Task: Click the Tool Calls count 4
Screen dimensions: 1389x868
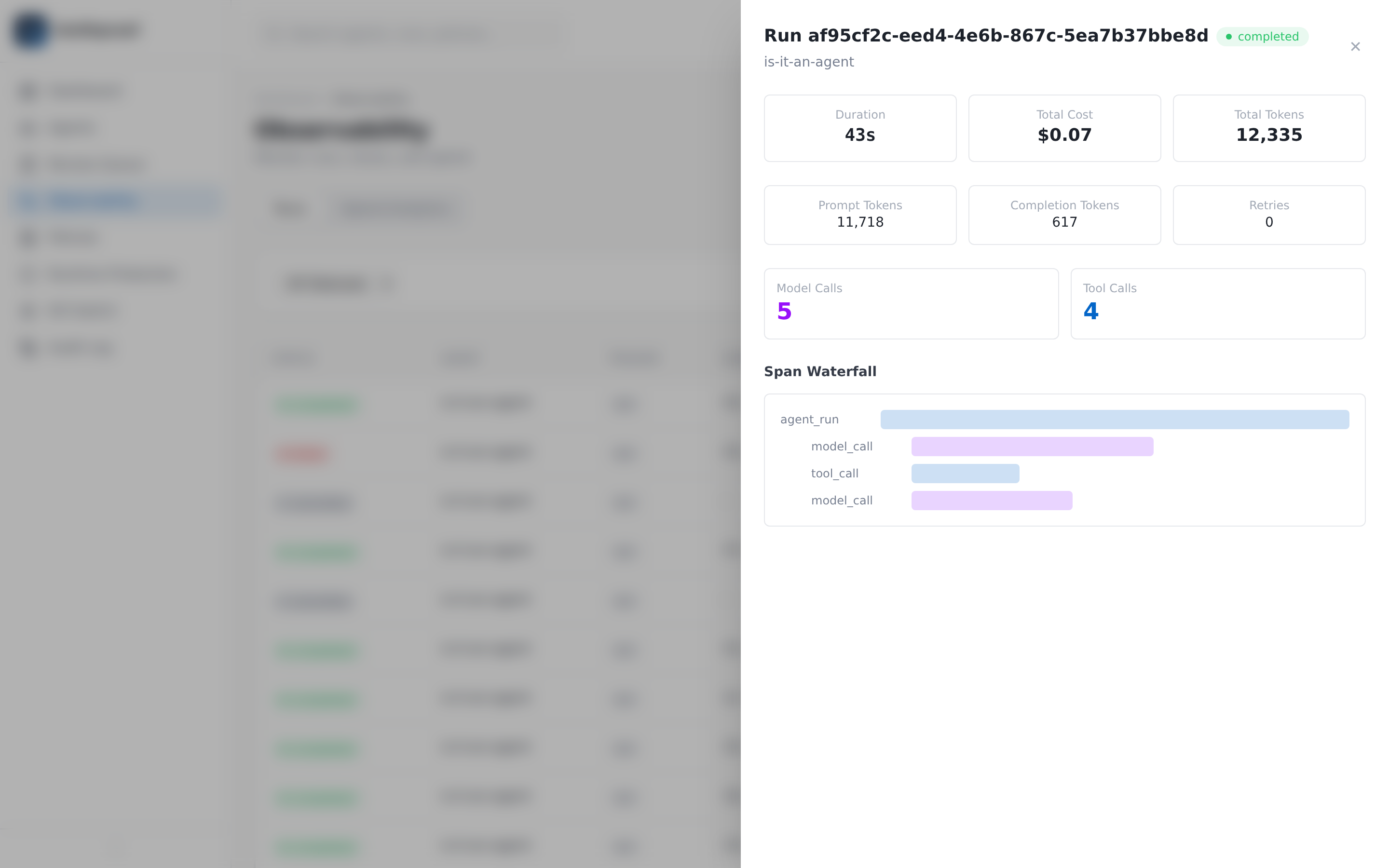Action: point(1090,311)
